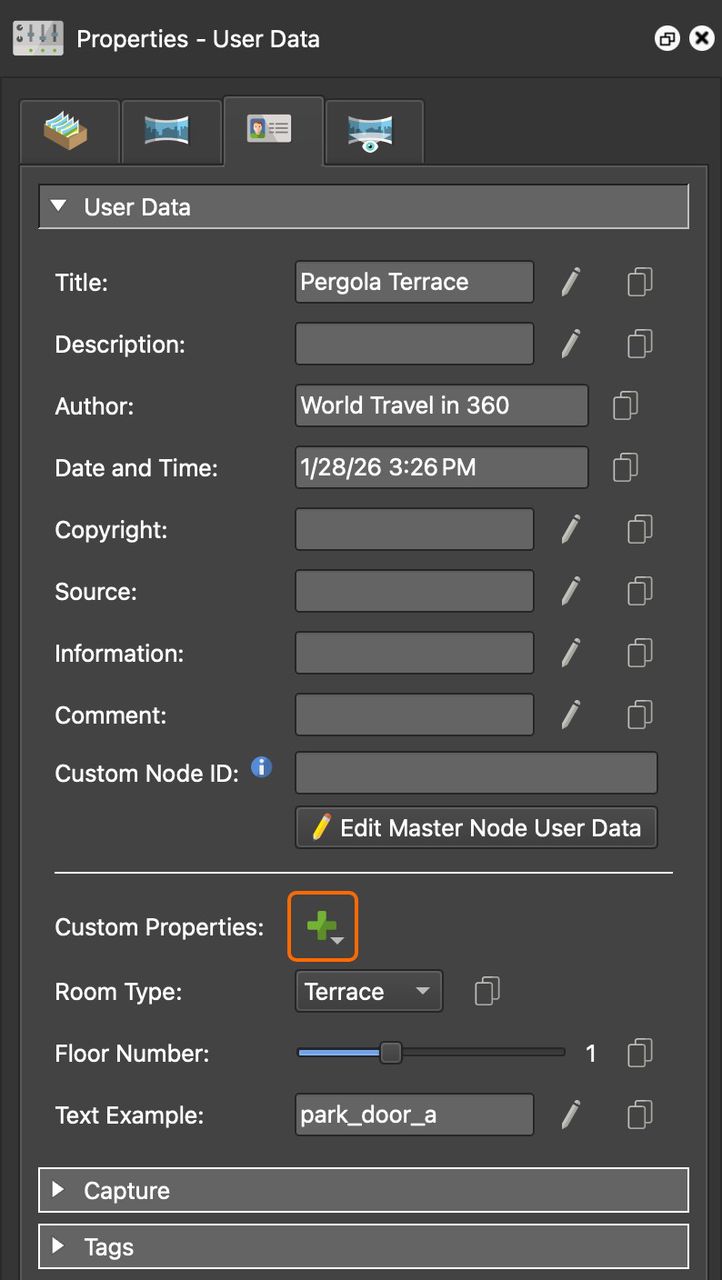Expand the Capture section
This screenshot has height=1280, width=722.
coord(363,1190)
